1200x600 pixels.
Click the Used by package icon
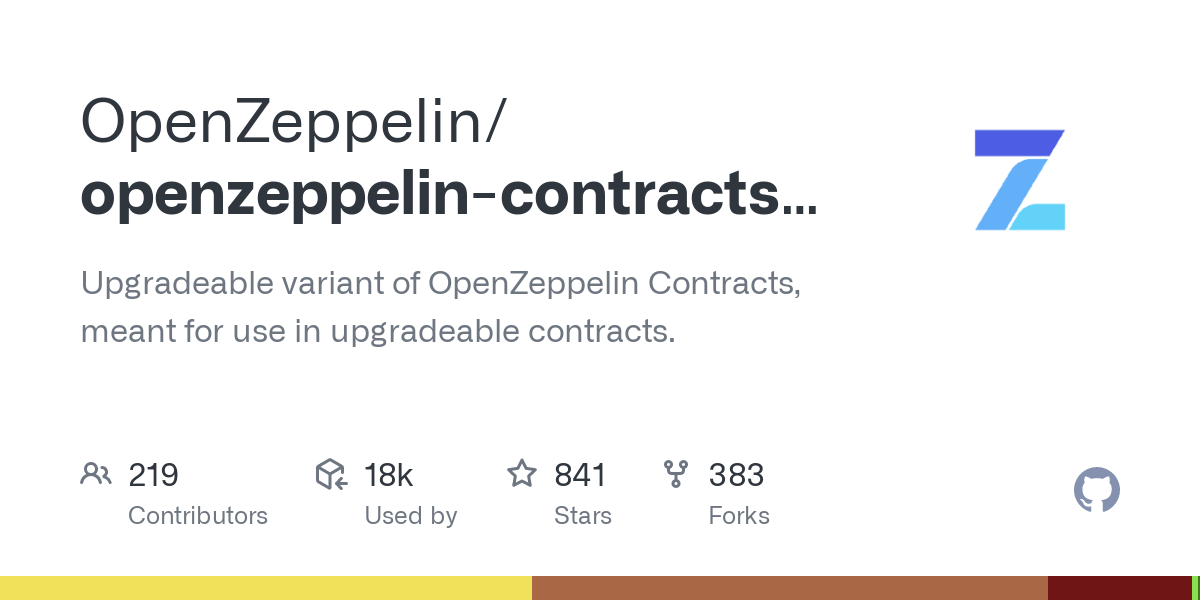click(x=331, y=474)
